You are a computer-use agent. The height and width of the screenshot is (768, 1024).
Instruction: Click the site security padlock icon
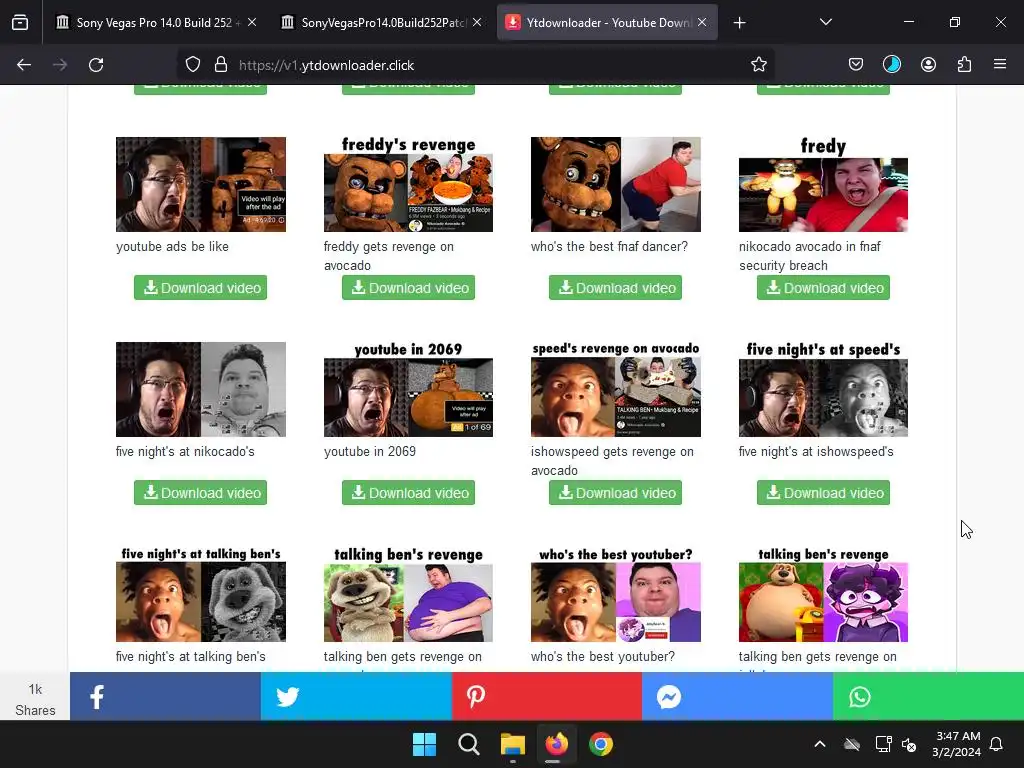(x=221, y=65)
